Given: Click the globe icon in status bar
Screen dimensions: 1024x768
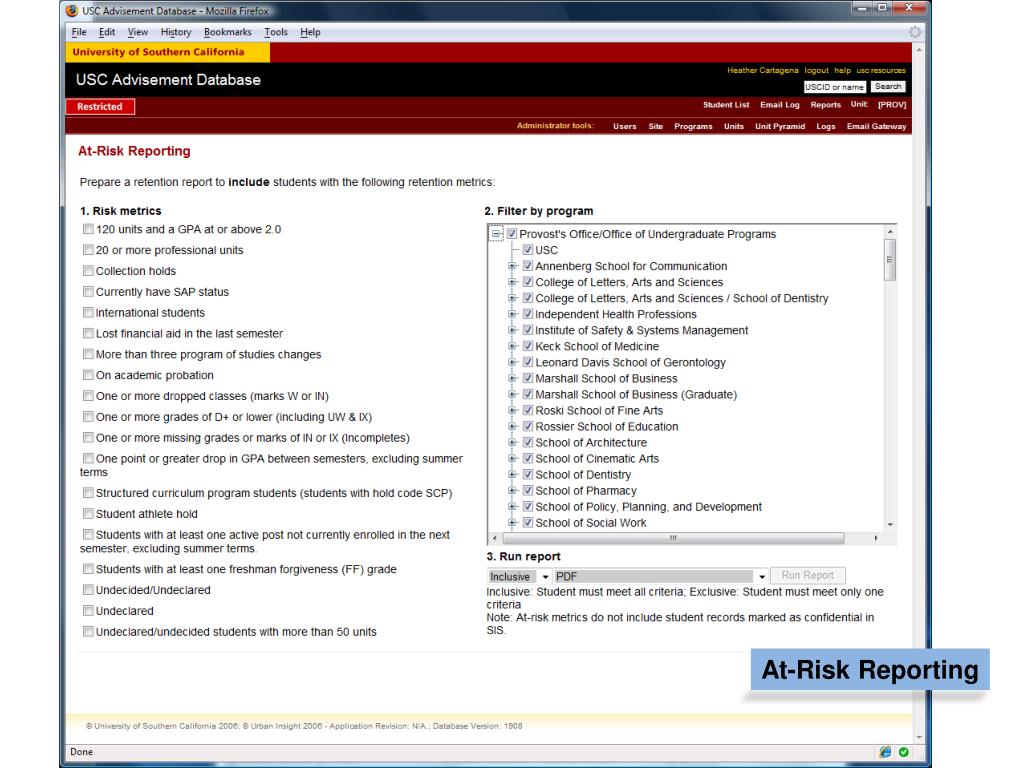Looking at the screenshot, I should click(x=885, y=752).
